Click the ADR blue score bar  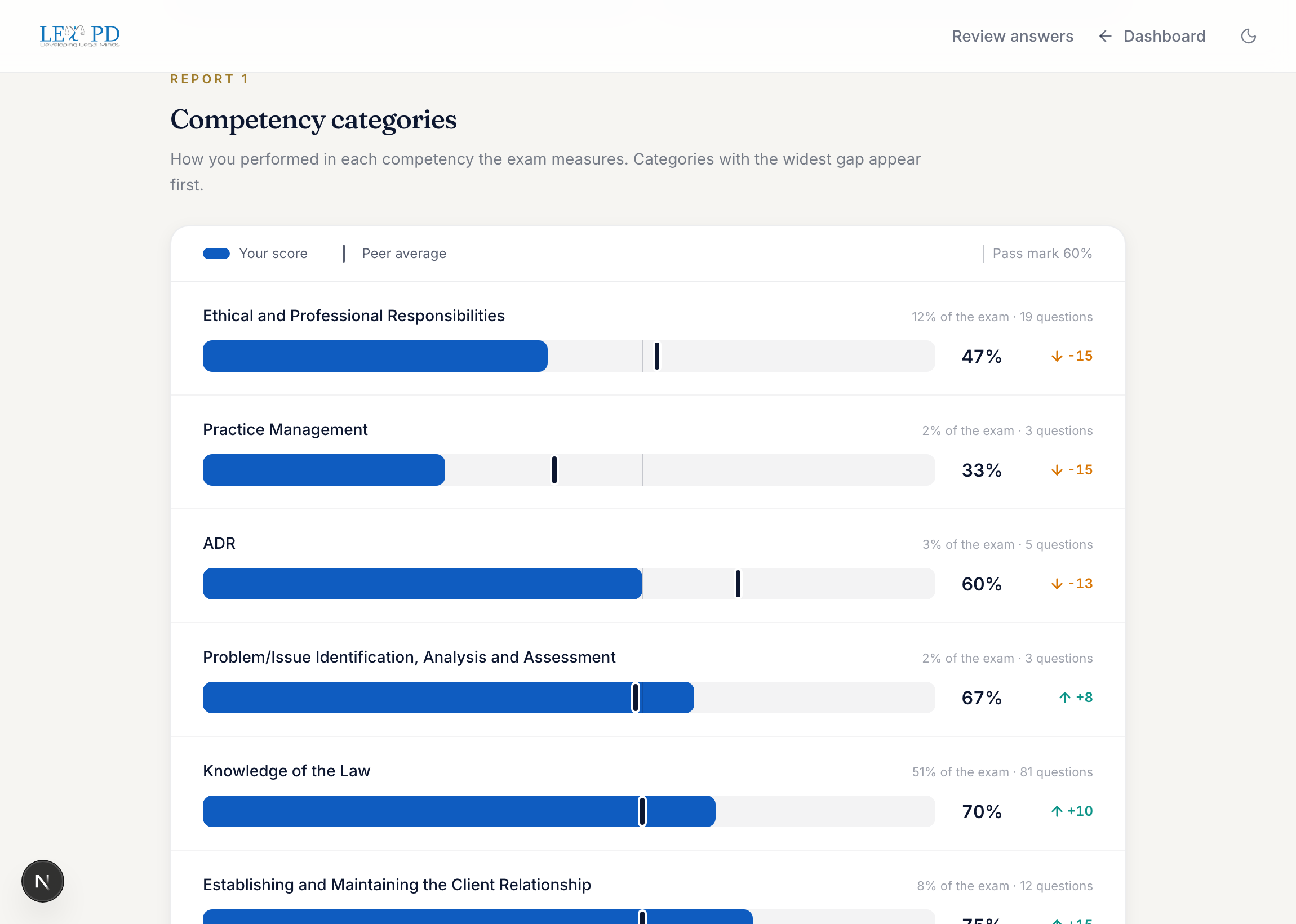pyautogui.click(x=423, y=584)
